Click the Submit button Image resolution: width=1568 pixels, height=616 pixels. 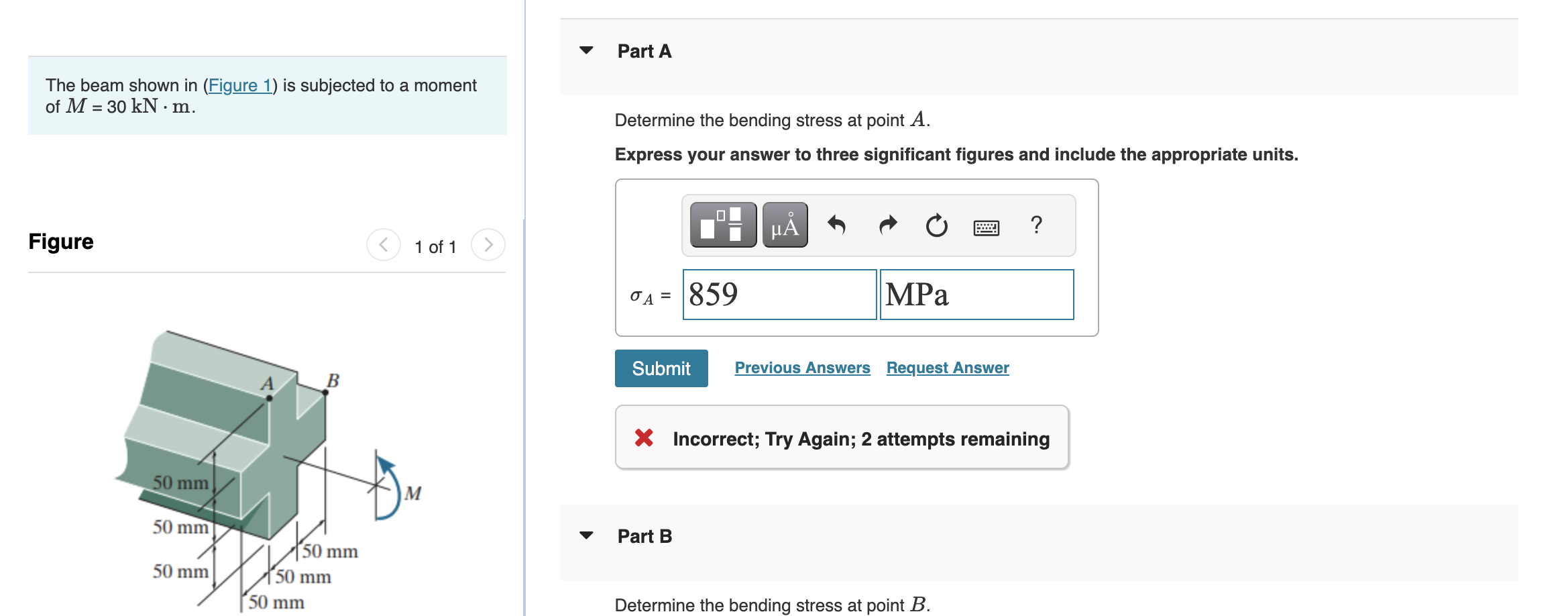point(661,368)
